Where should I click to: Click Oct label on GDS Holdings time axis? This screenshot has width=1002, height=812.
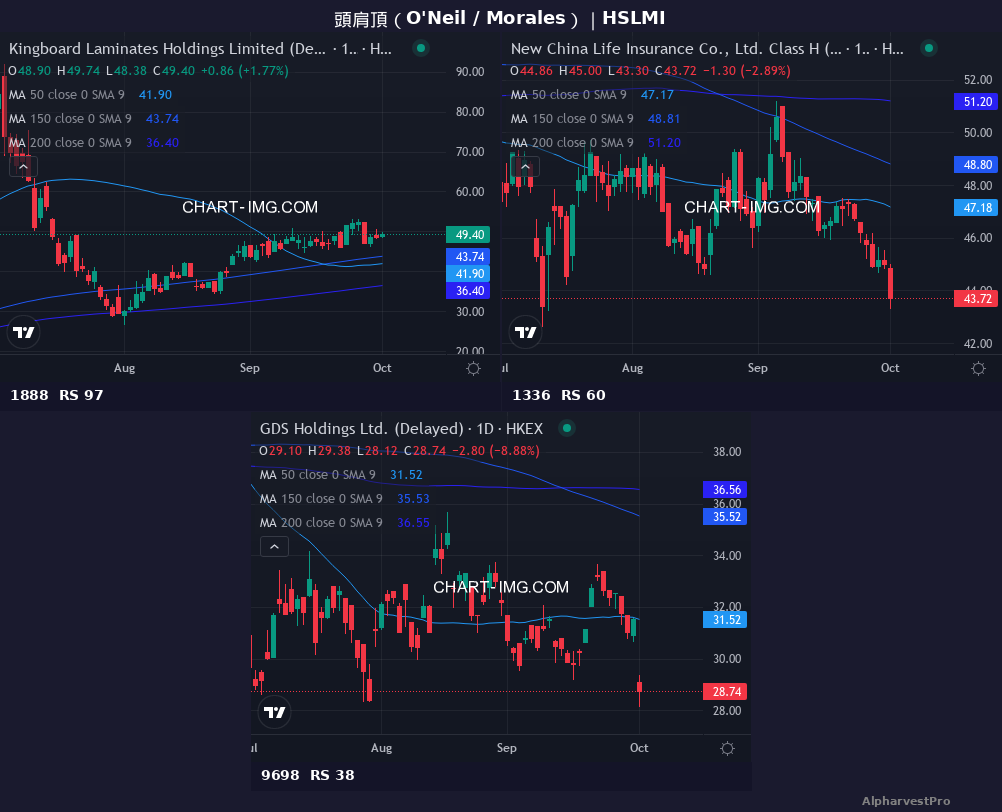point(639,748)
